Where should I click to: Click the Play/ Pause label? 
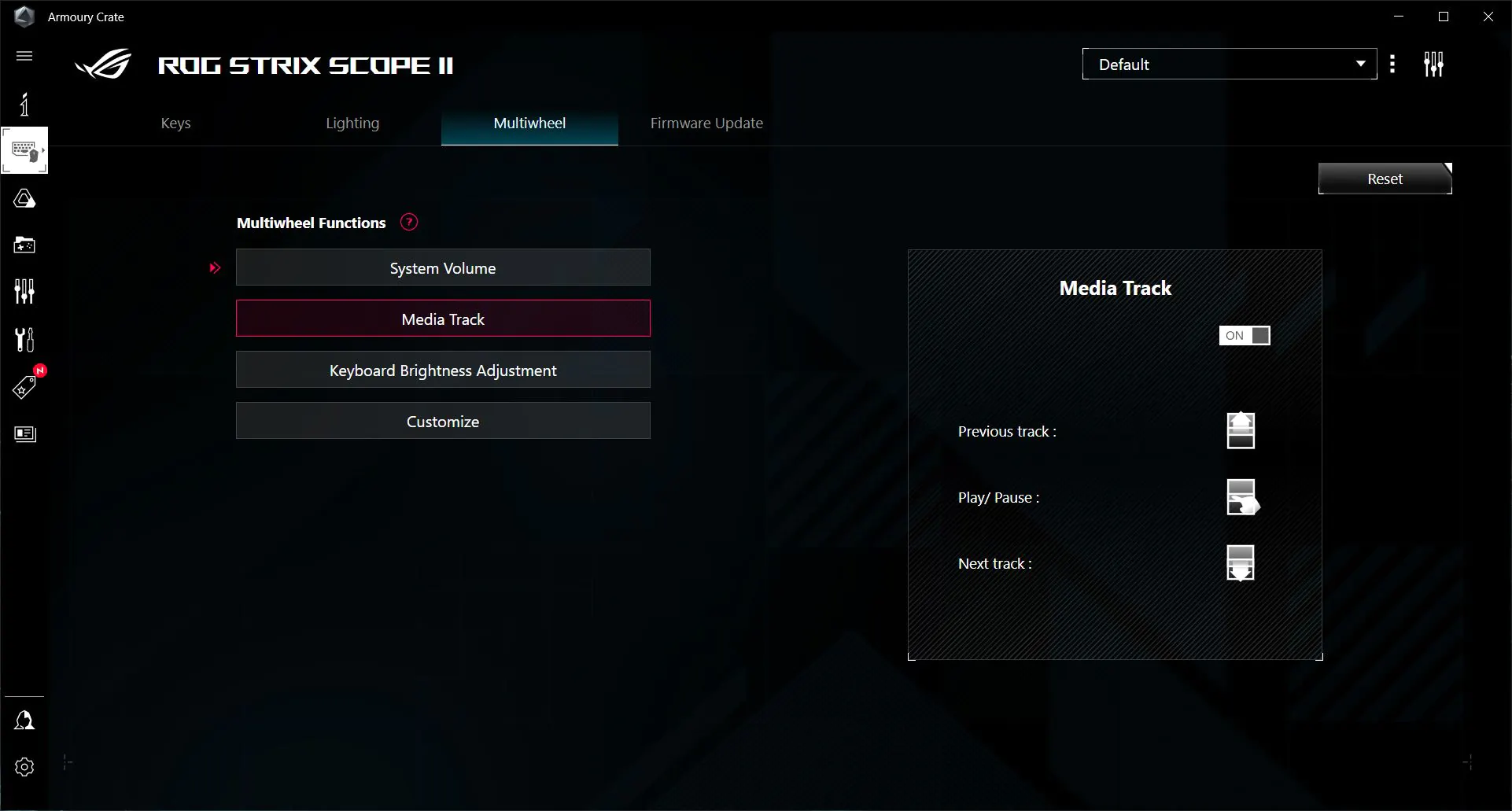[998, 497]
